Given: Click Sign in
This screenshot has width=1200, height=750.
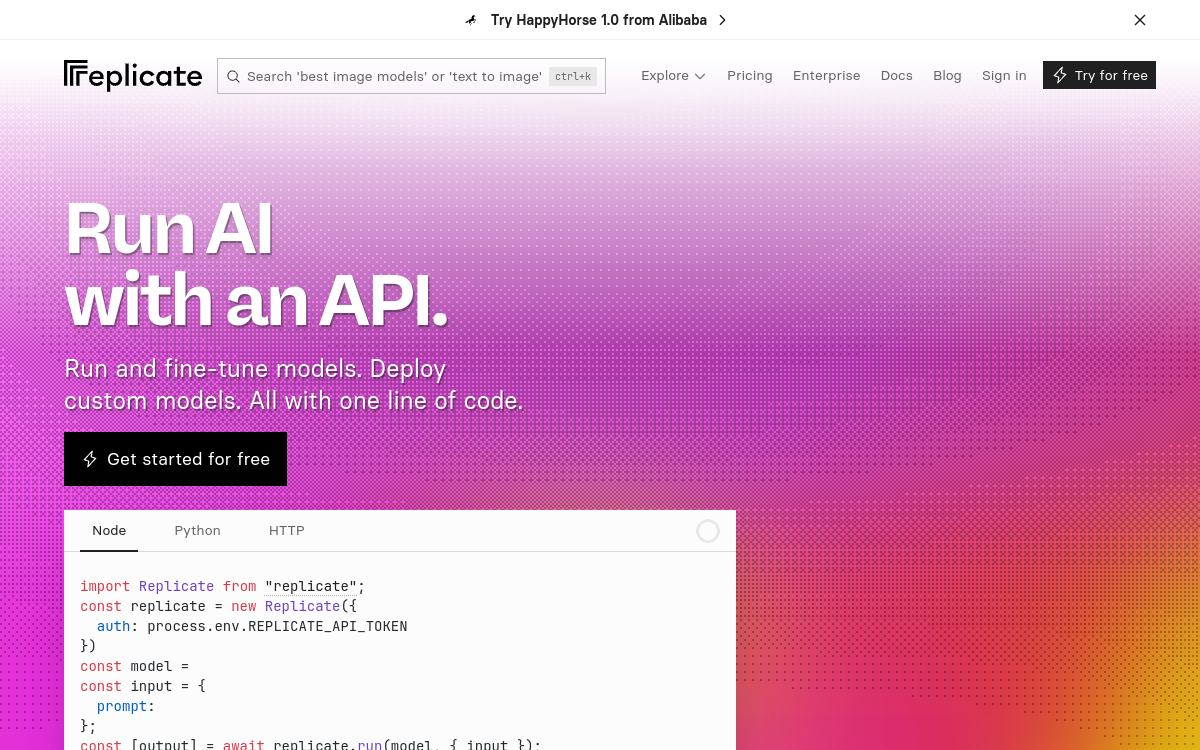Looking at the screenshot, I should coord(1004,76).
